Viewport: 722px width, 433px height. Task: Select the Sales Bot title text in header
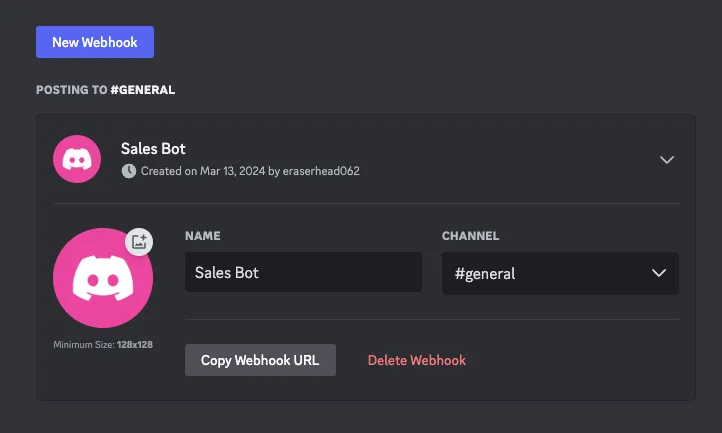point(153,149)
